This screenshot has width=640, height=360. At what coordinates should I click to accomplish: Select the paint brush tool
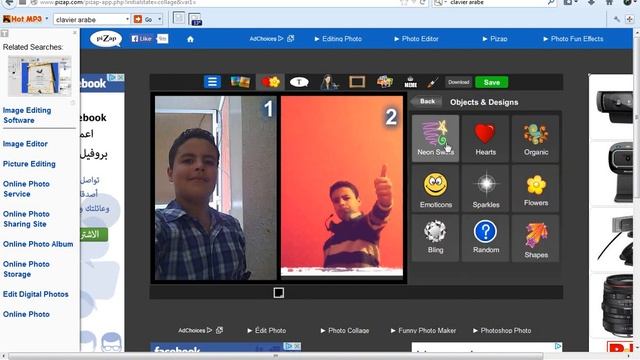pyautogui.click(x=432, y=82)
